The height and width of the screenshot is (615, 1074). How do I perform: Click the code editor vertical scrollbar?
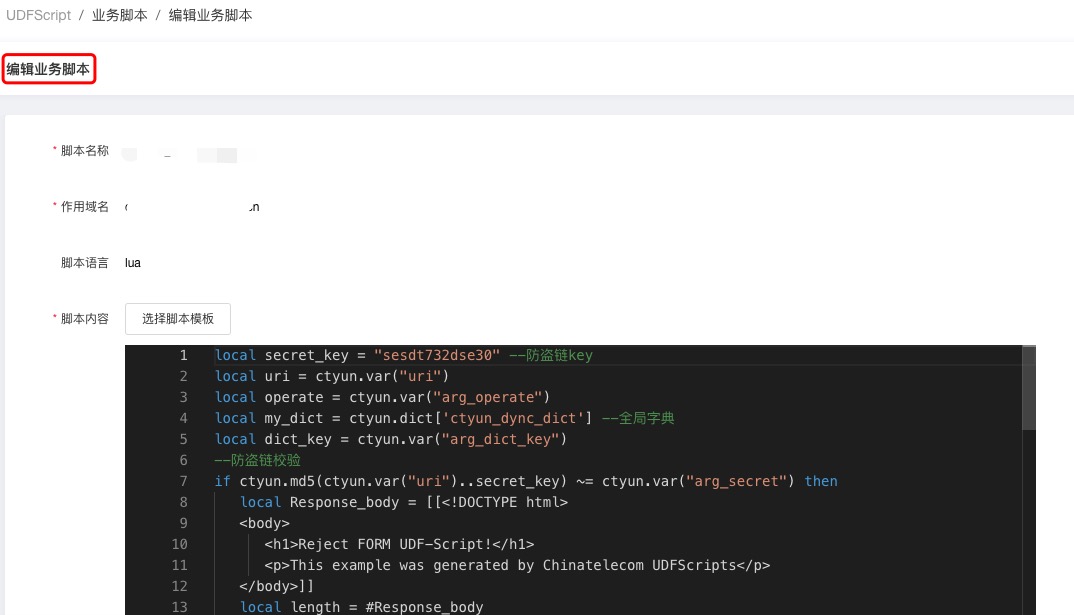click(x=1029, y=390)
